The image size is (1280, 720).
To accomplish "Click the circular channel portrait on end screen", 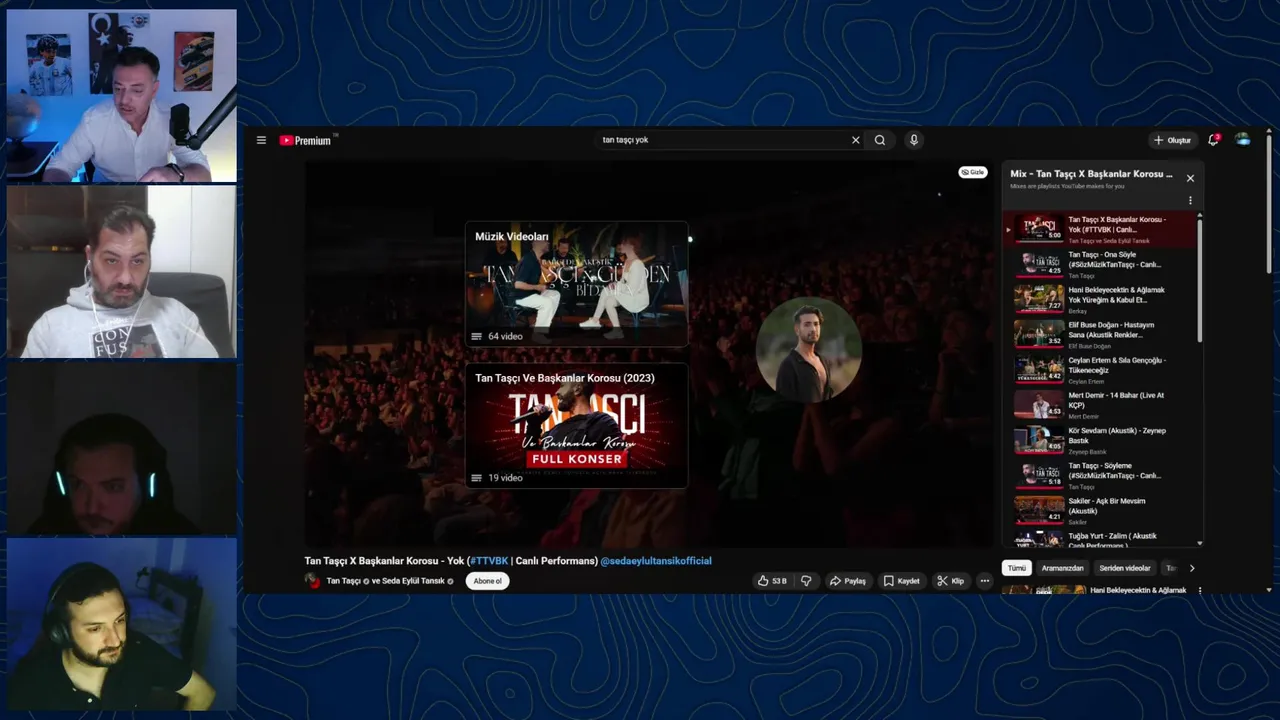I will pyautogui.click(x=808, y=349).
